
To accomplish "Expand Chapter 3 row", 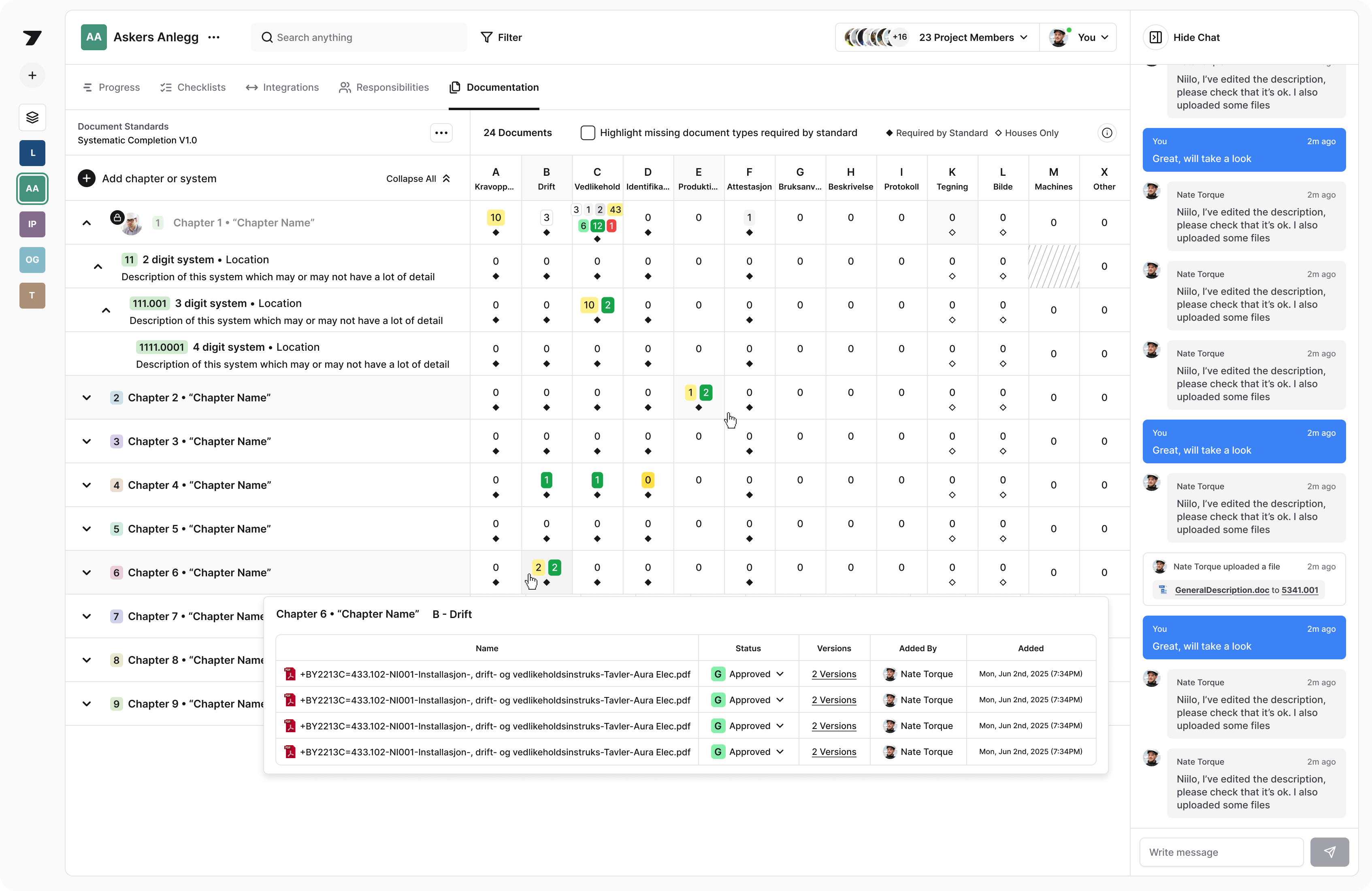I will pyautogui.click(x=87, y=441).
